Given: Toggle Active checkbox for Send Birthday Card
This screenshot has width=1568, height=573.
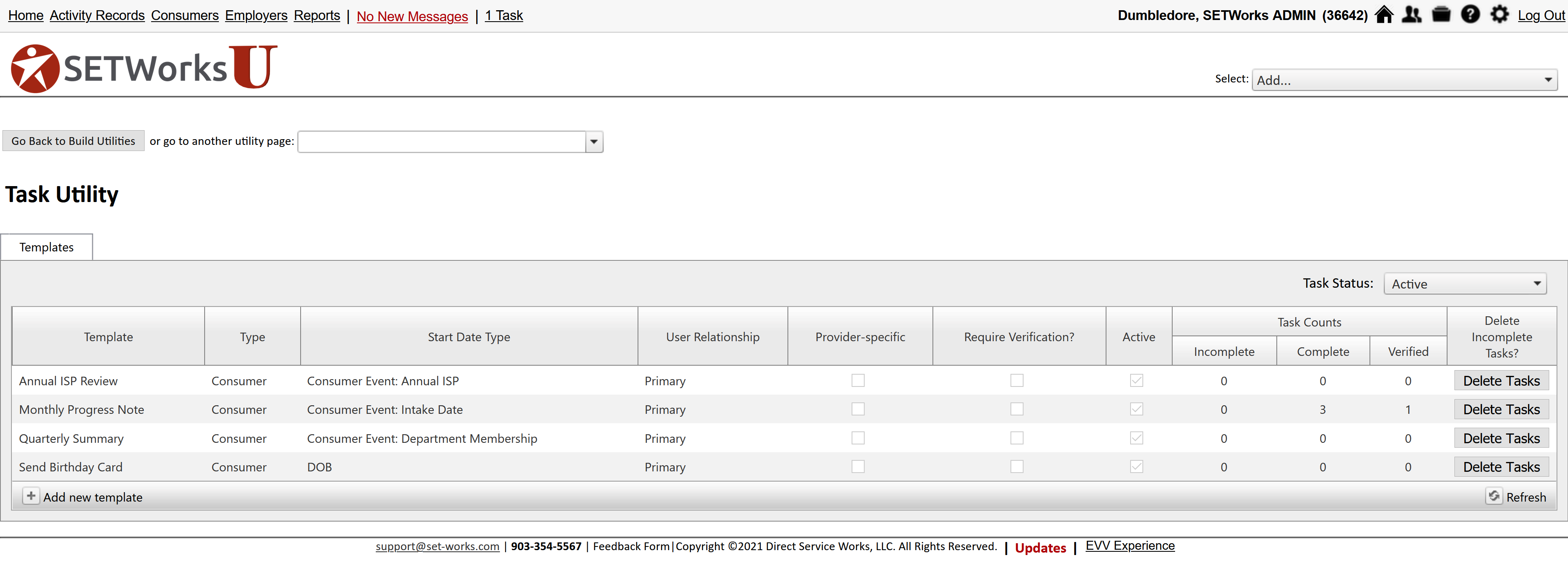Looking at the screenshot, I should (x=1136, y=467).
